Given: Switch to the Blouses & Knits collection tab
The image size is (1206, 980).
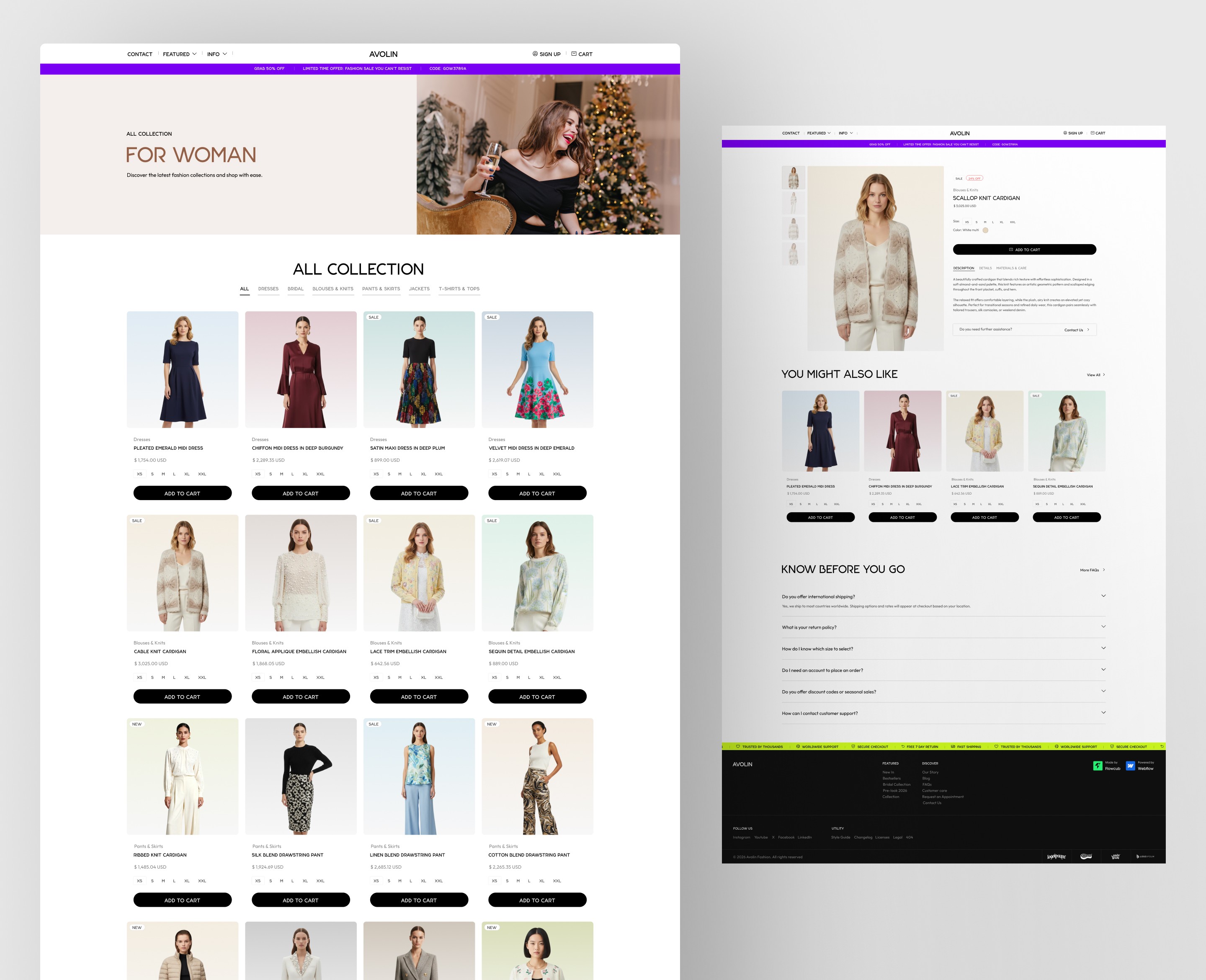Looking at the screenshot, I should 332,289.
